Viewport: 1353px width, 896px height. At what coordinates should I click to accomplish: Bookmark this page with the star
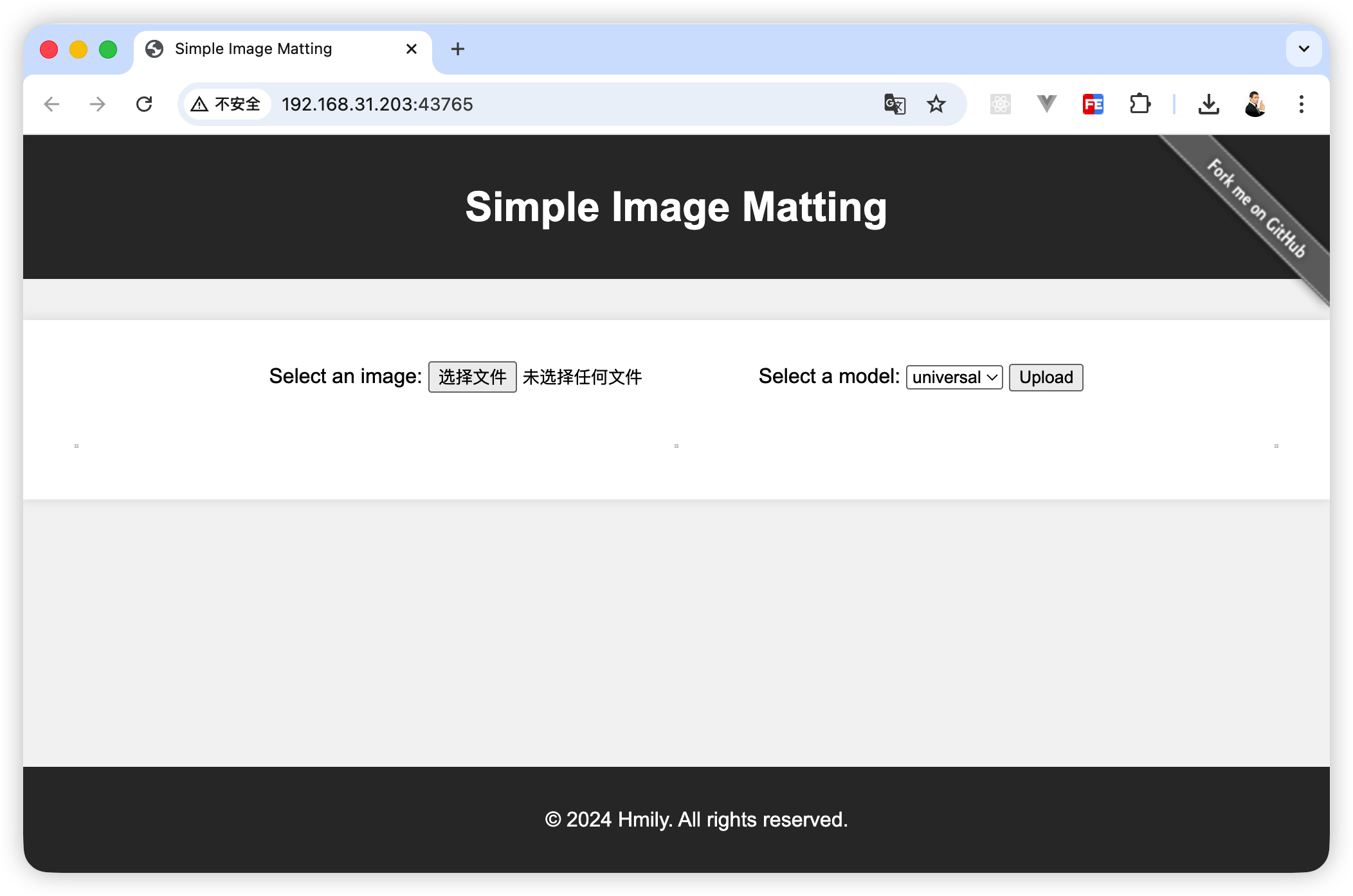(x=936, y=104)
